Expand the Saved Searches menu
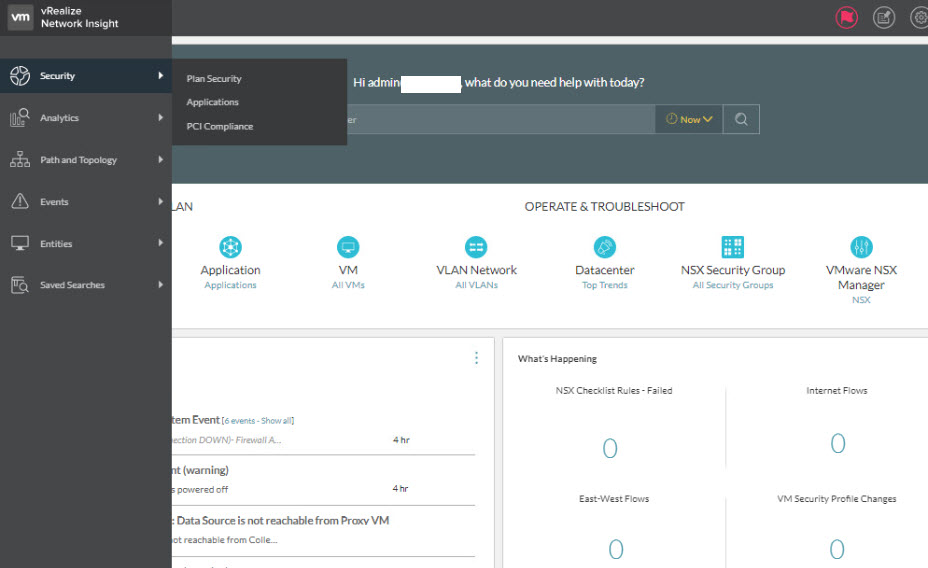The width and height of the screenshot is (928, 568). point(85,285)
